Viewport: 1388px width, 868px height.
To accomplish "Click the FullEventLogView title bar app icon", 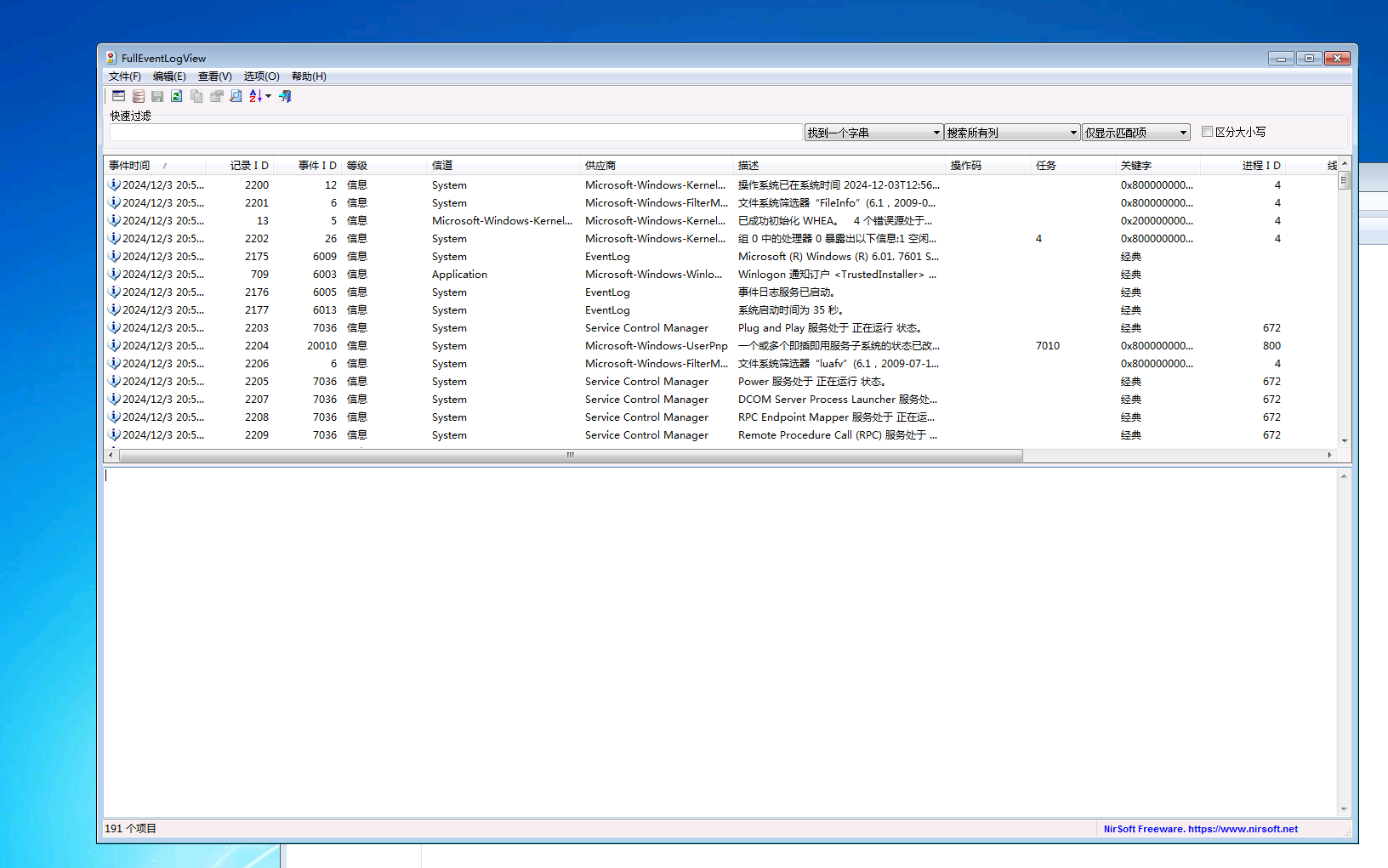I will (111, 58).
